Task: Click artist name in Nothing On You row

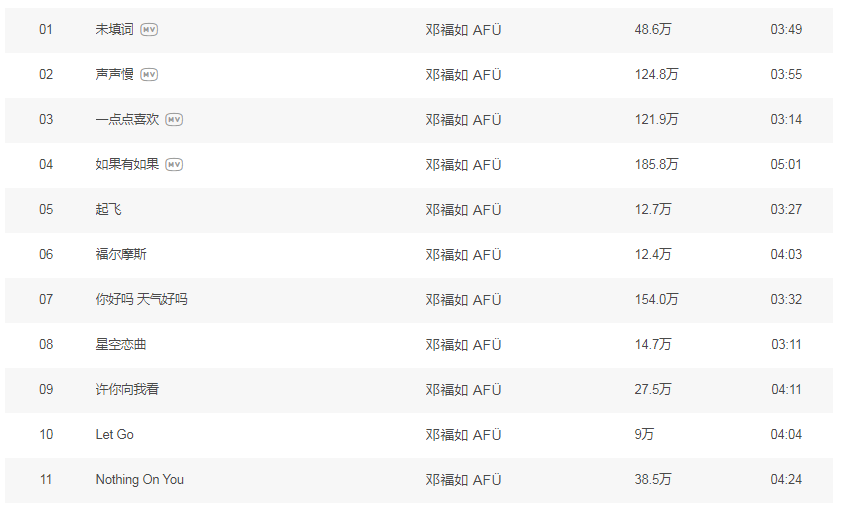Action: [x=463, y=480]
